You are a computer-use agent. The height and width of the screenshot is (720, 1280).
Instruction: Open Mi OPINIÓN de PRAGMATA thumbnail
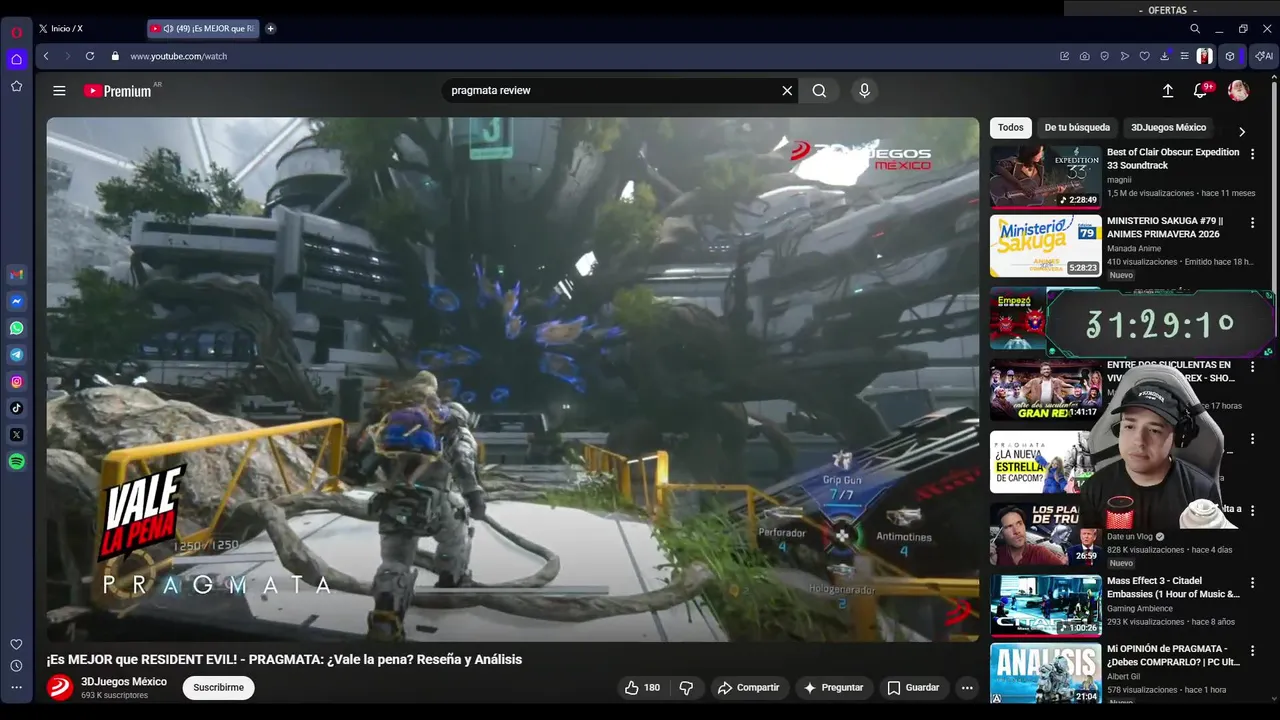click(x=1046, y=673)
